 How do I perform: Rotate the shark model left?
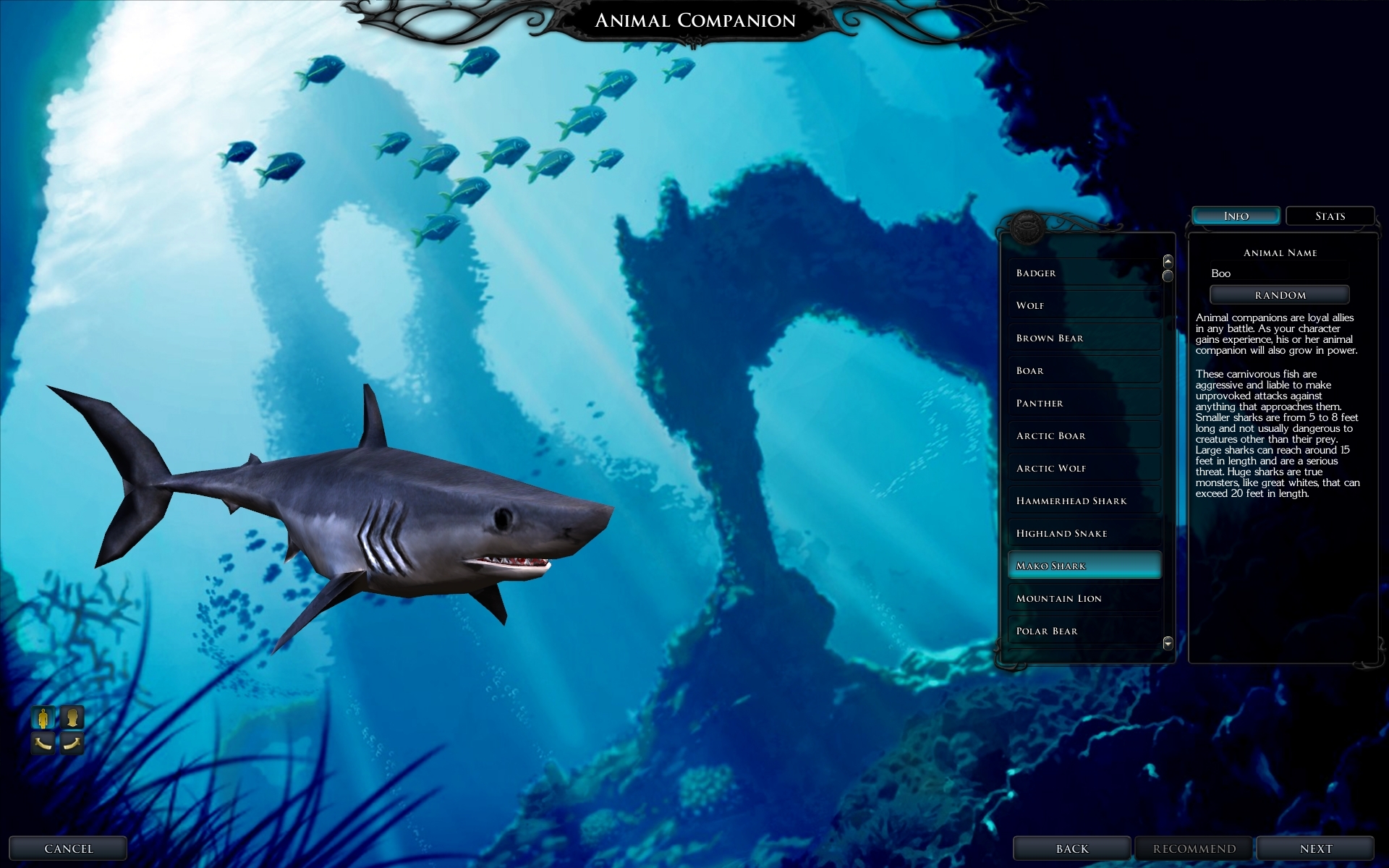point(43,743)
